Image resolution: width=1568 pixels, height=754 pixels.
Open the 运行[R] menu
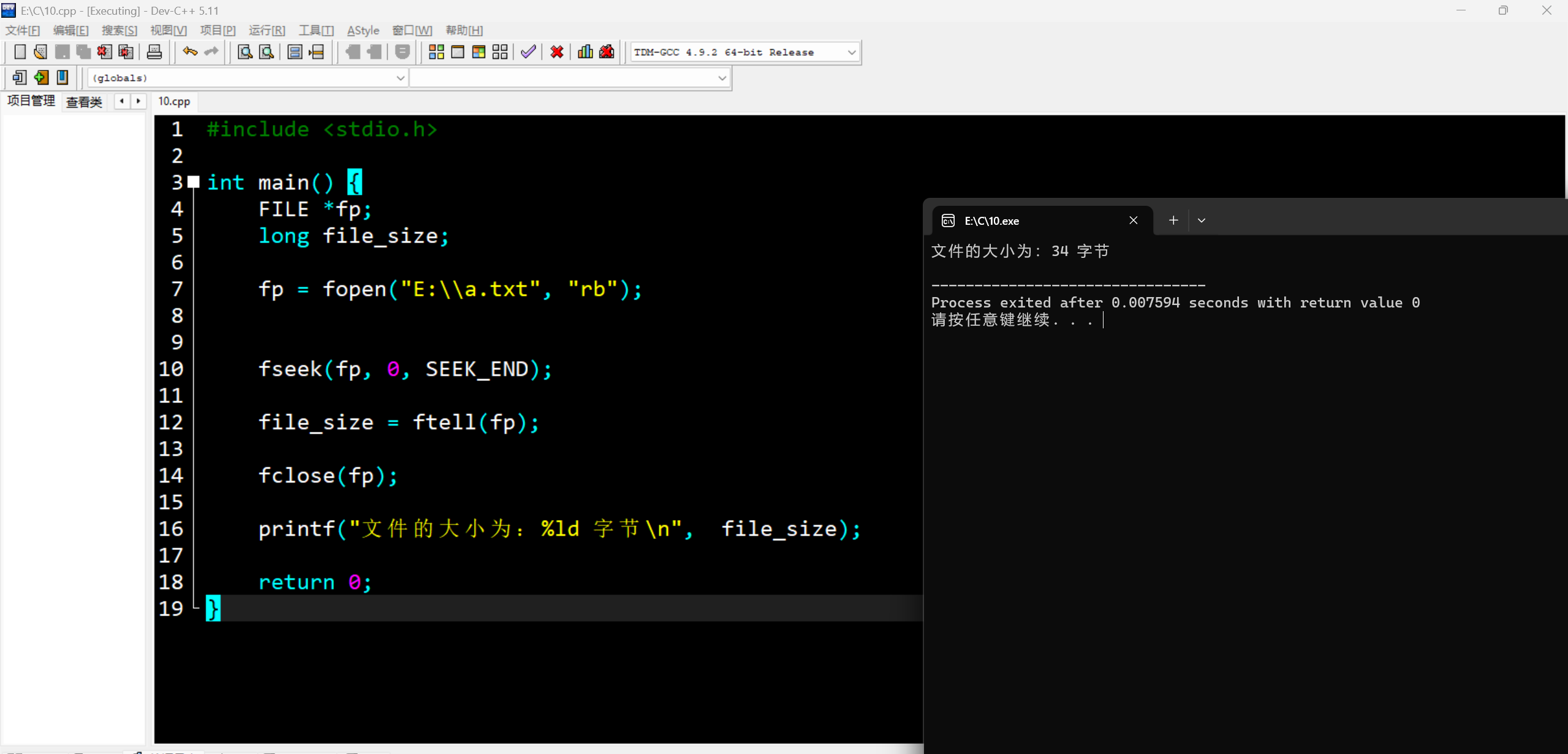267,30
